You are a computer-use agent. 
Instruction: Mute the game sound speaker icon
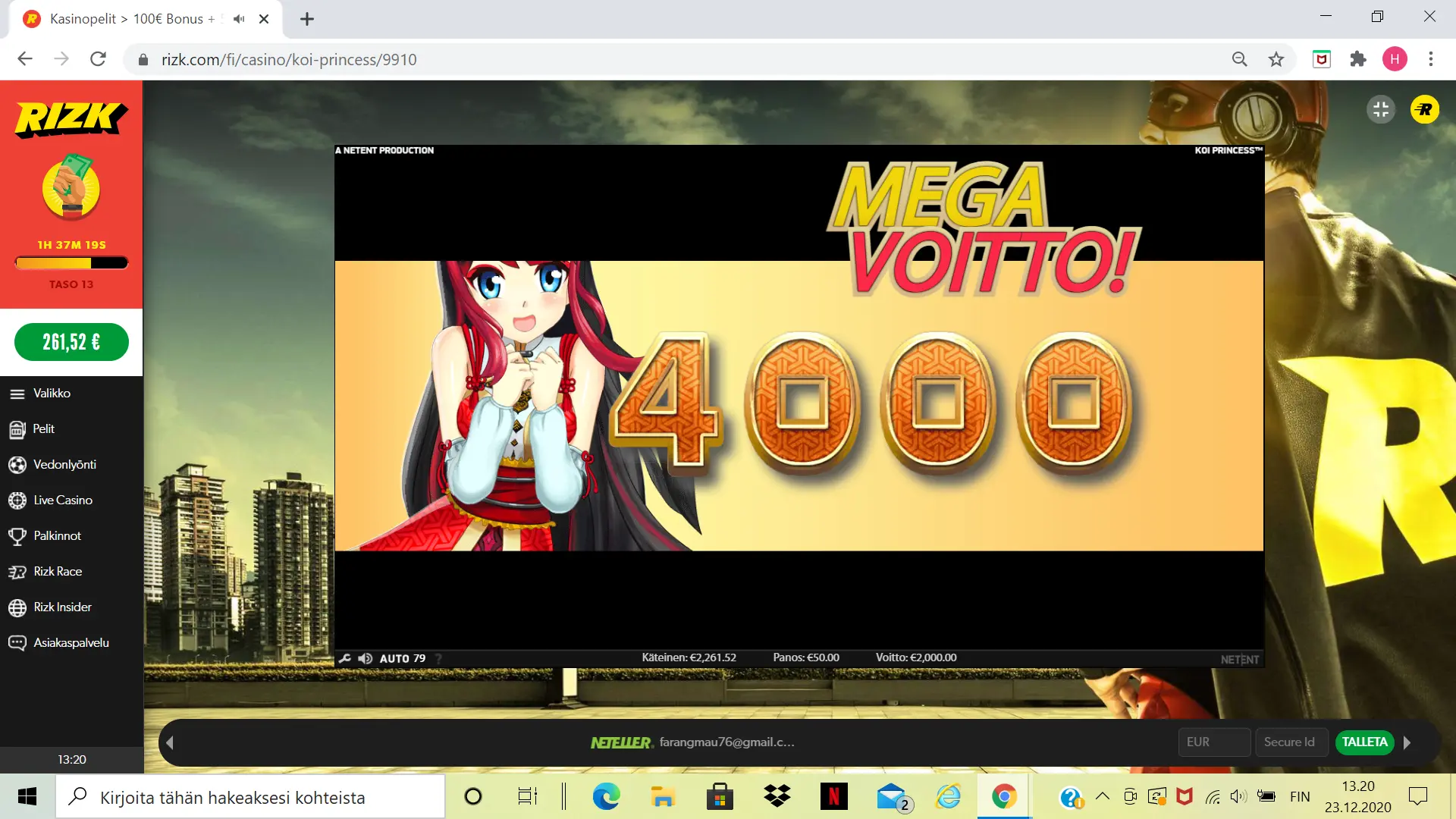[x=366, y=658]
